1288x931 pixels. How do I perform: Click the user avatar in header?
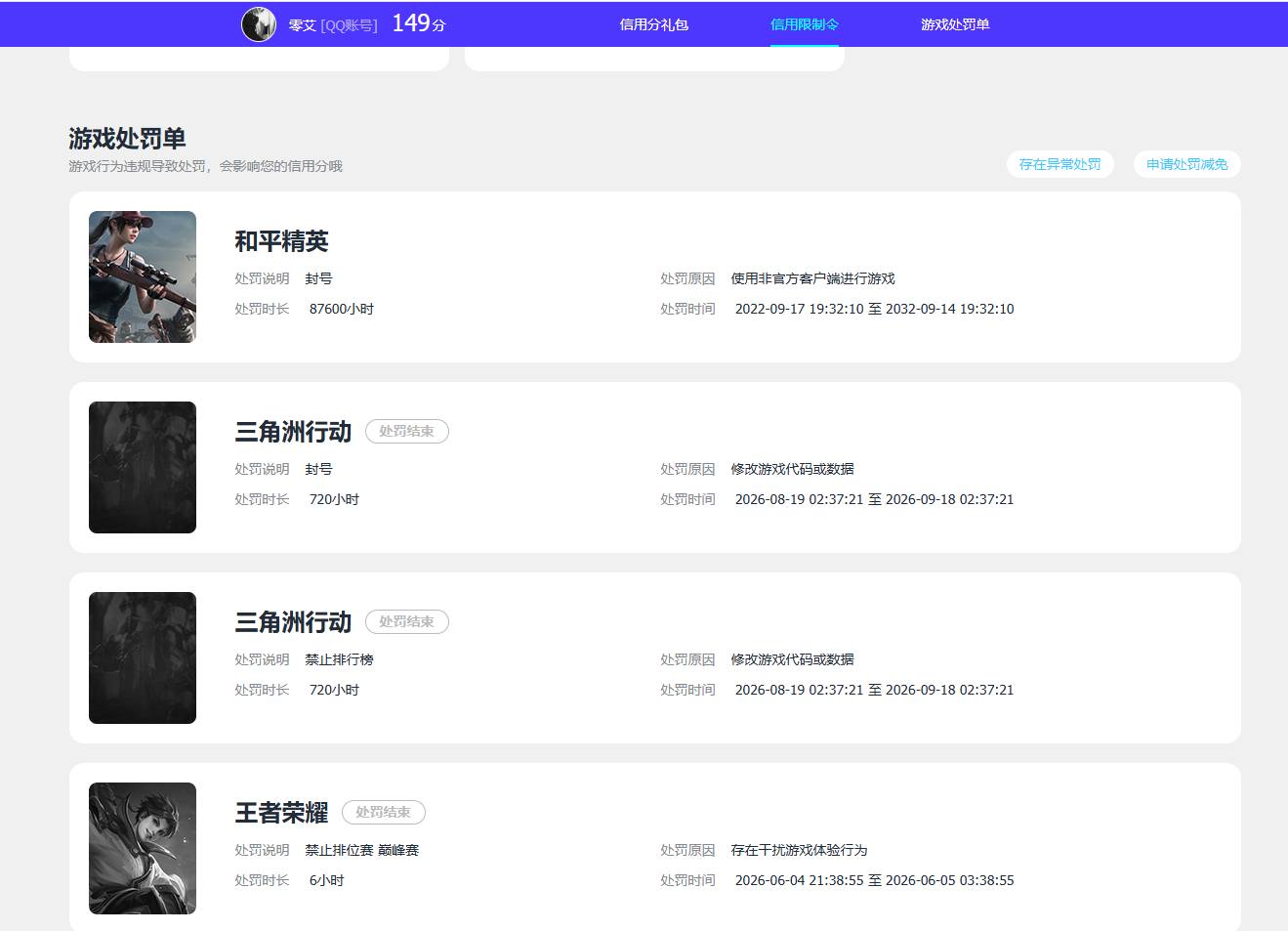(x=259, y=24)
